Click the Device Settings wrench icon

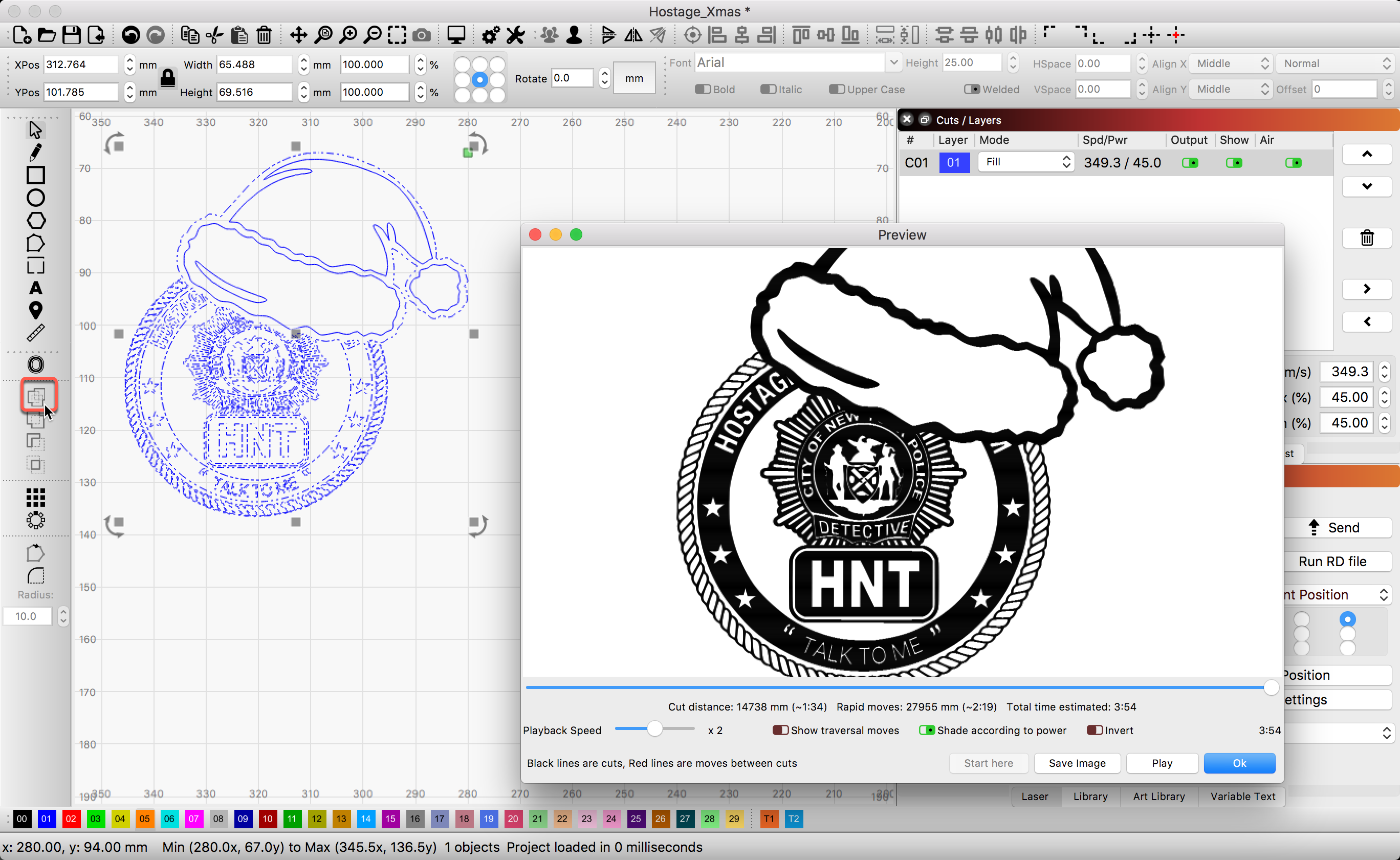point(516,35)
